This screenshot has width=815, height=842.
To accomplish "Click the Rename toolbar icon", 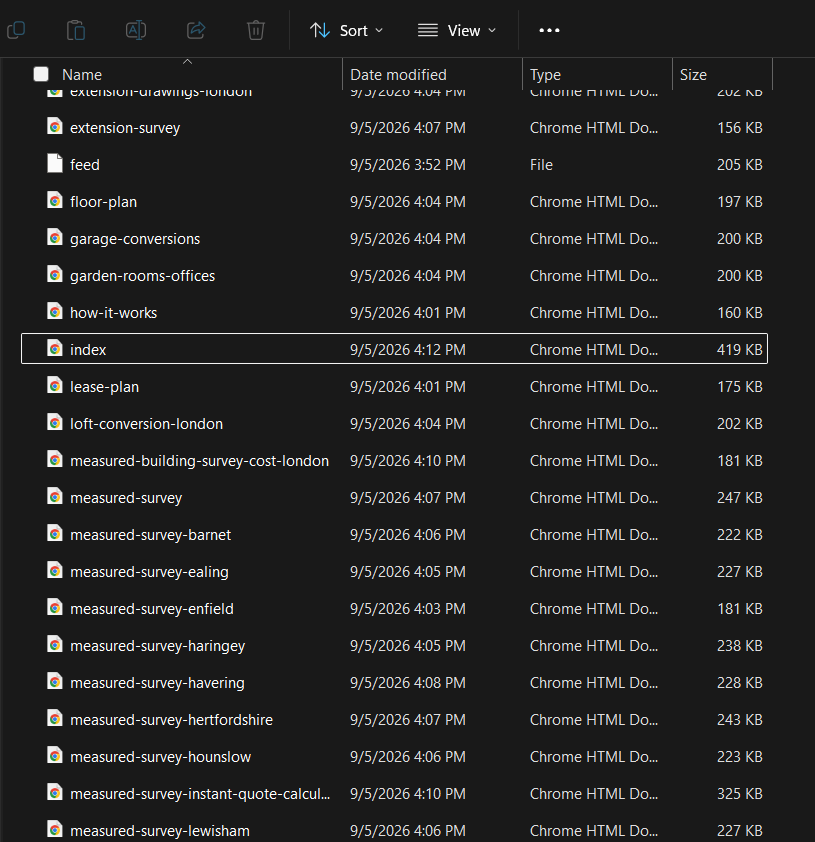I will pos(136,30).
